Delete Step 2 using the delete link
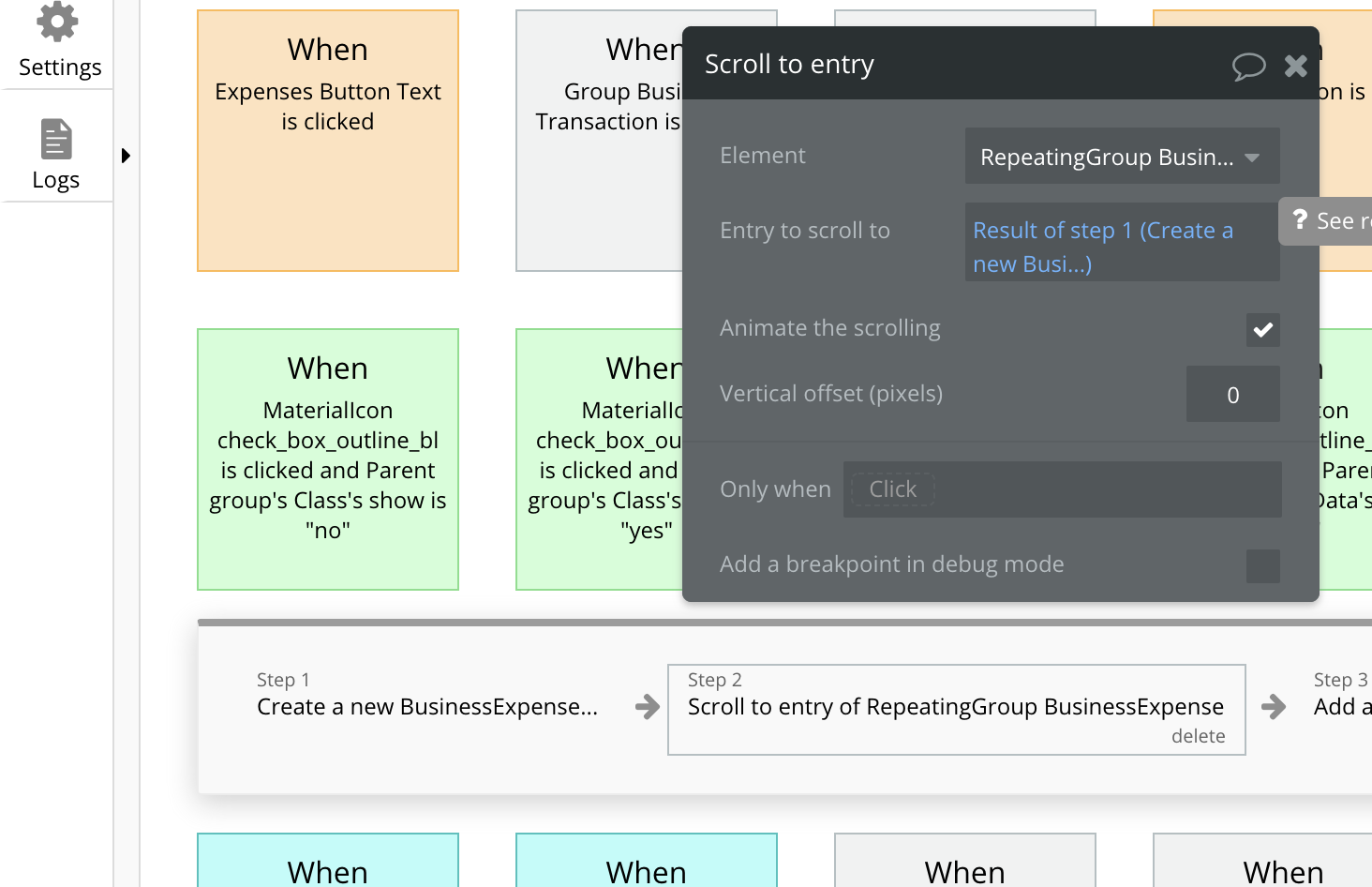 [1198, 736]
